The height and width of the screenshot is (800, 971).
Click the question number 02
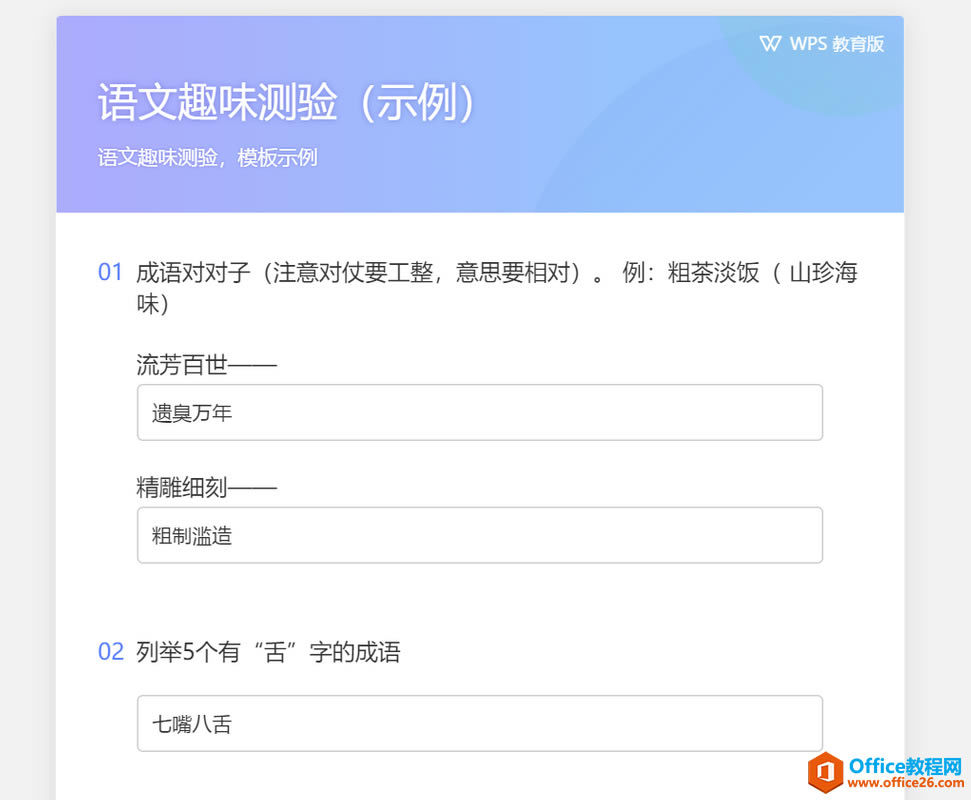pos(110,653)
